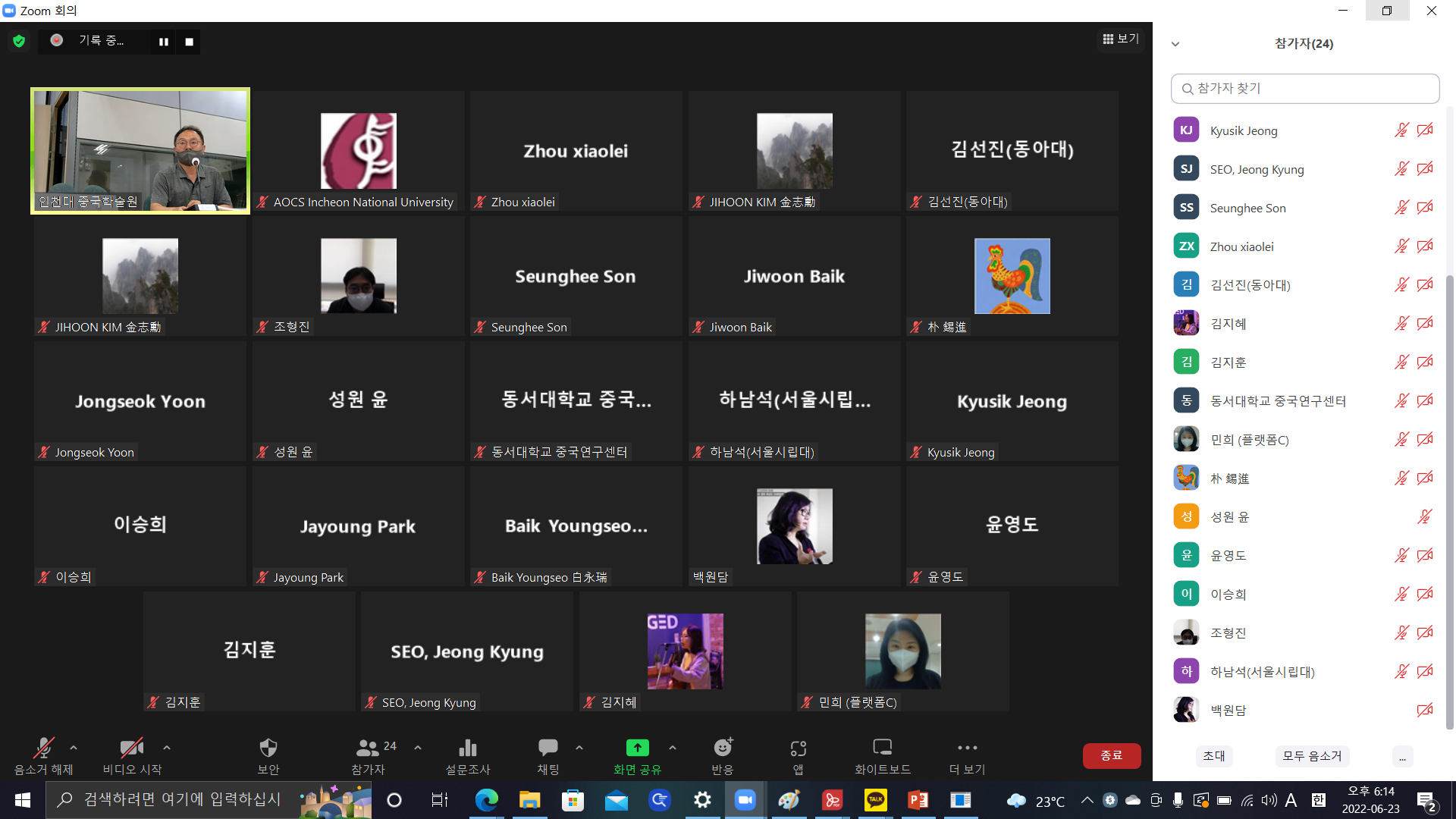Click the participants panel scrollbar
The height and width of the screenshot is (819, 1456).
pyautogui.click(x=1450, y=500)
